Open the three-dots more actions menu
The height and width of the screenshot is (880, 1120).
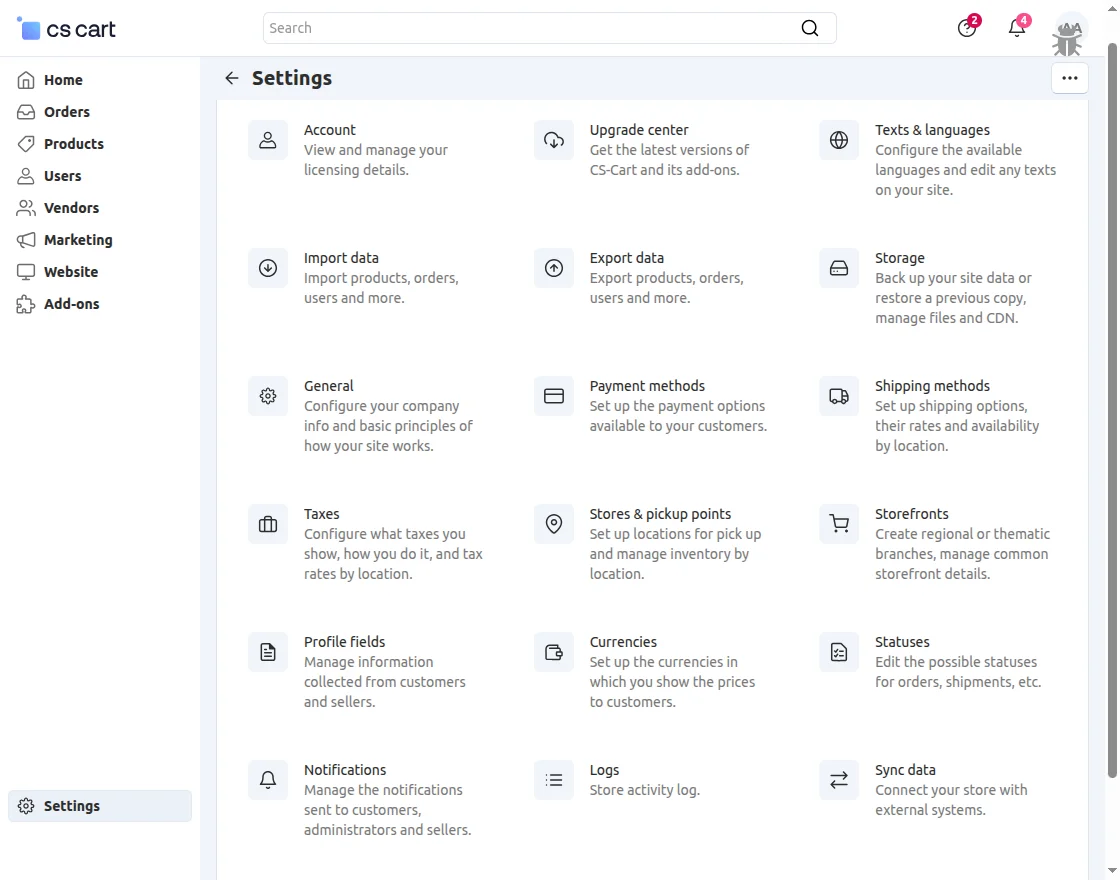[1070, 78]
